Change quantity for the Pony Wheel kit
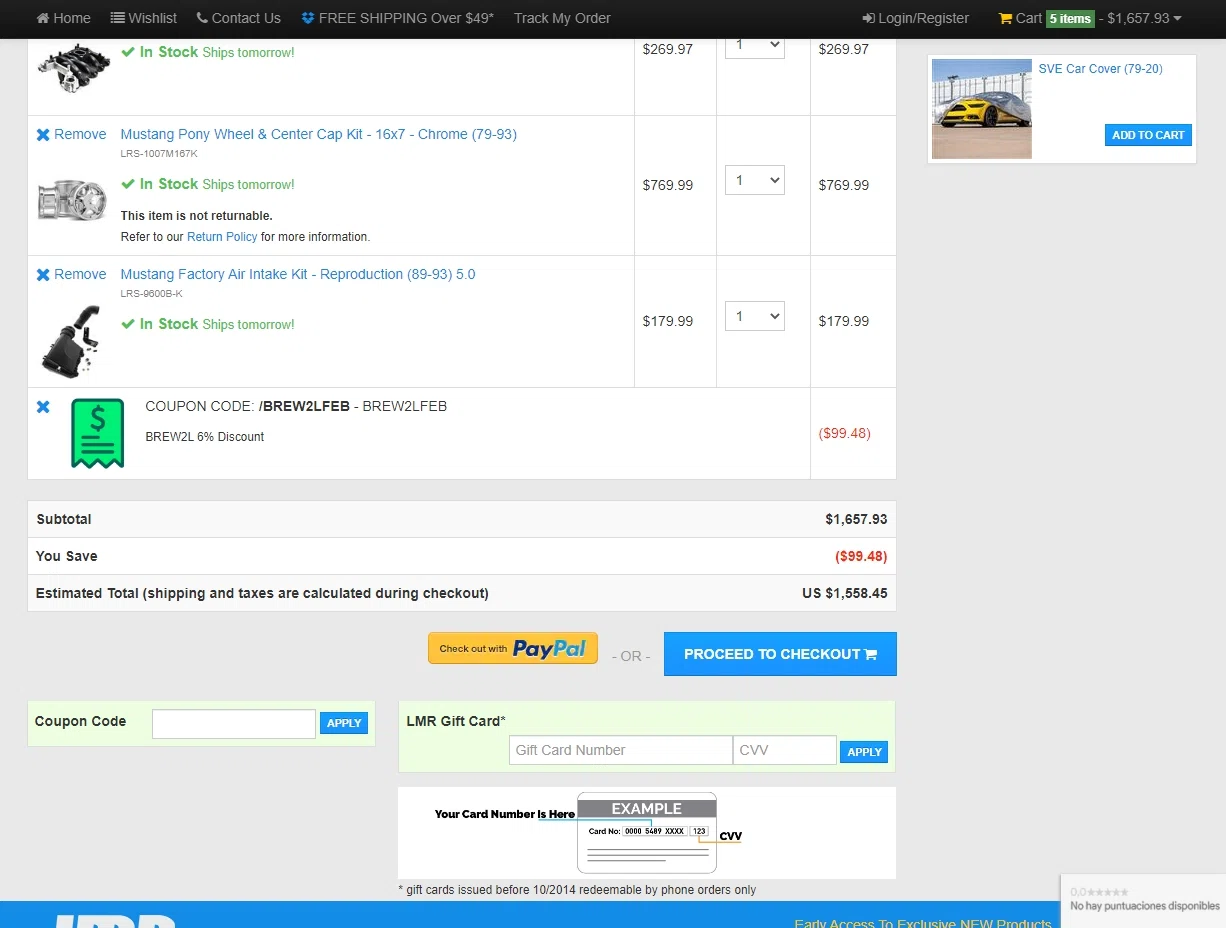Image resolution: width=1226 pixels, height=928 pixels. (755, 180)
